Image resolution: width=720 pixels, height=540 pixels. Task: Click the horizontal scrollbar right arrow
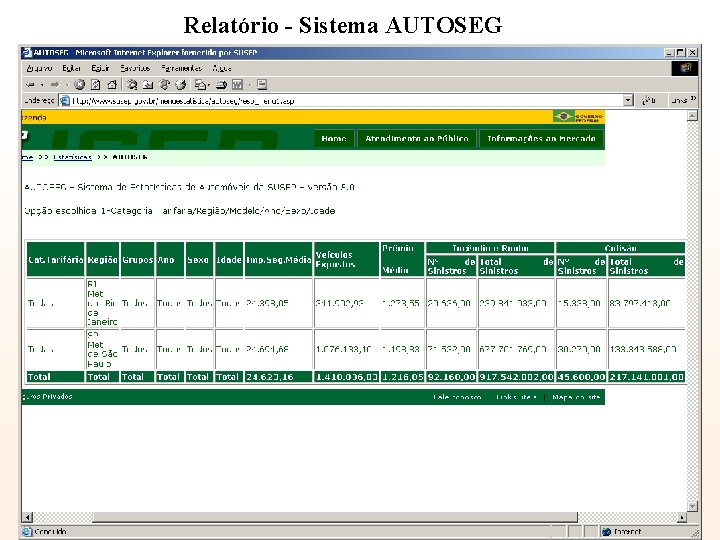pos(682,518)
